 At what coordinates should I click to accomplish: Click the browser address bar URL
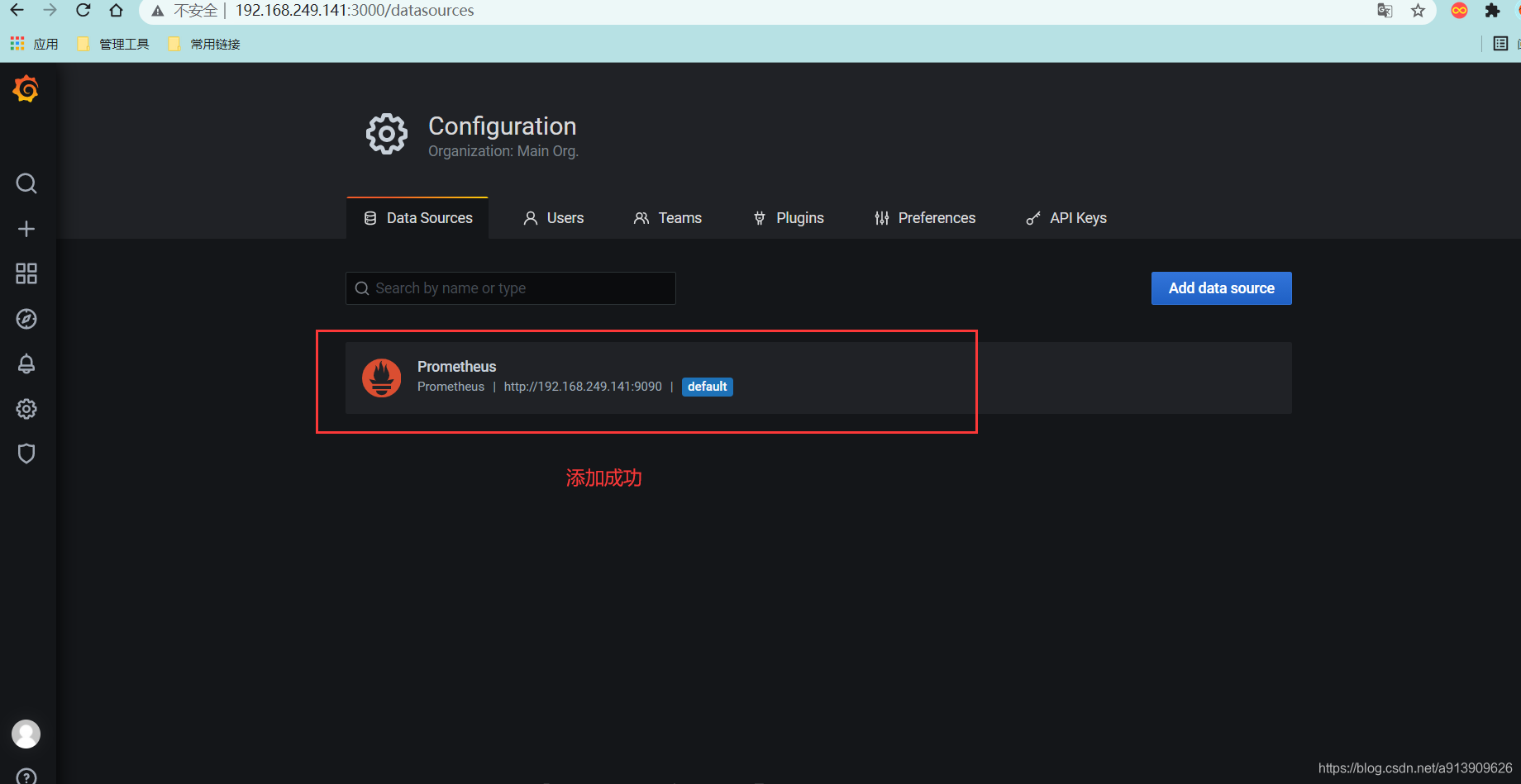coord(355,11)
